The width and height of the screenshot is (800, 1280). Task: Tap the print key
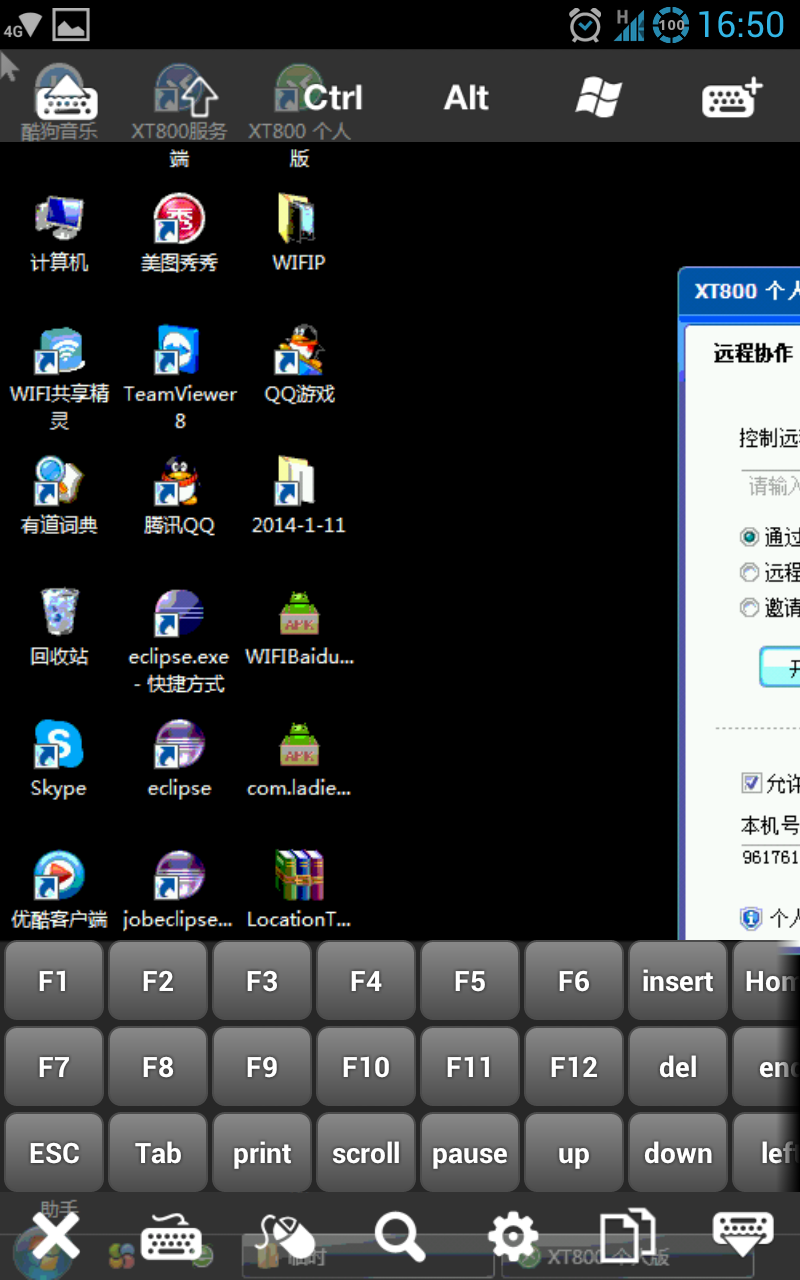(x=262, y=1153)
